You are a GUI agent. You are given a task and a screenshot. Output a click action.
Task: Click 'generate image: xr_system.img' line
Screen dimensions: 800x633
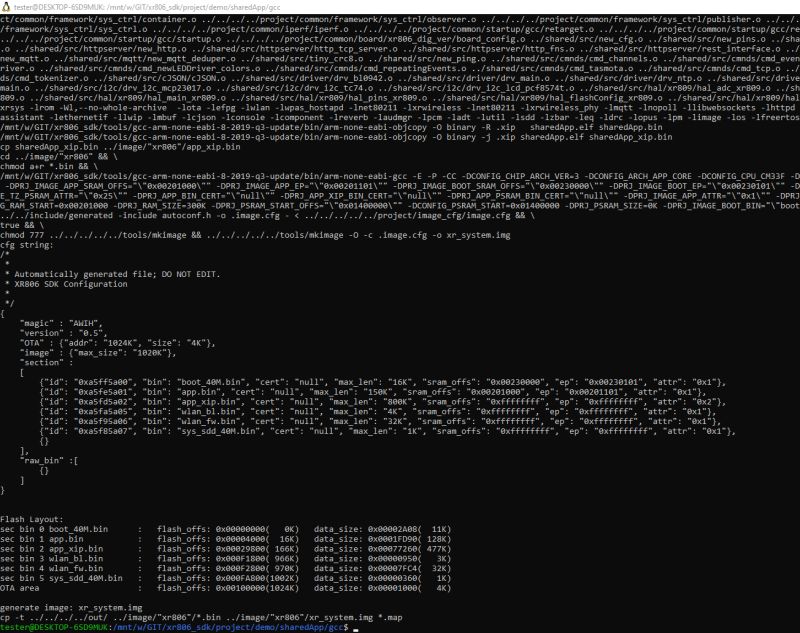[x=71, y=607]
